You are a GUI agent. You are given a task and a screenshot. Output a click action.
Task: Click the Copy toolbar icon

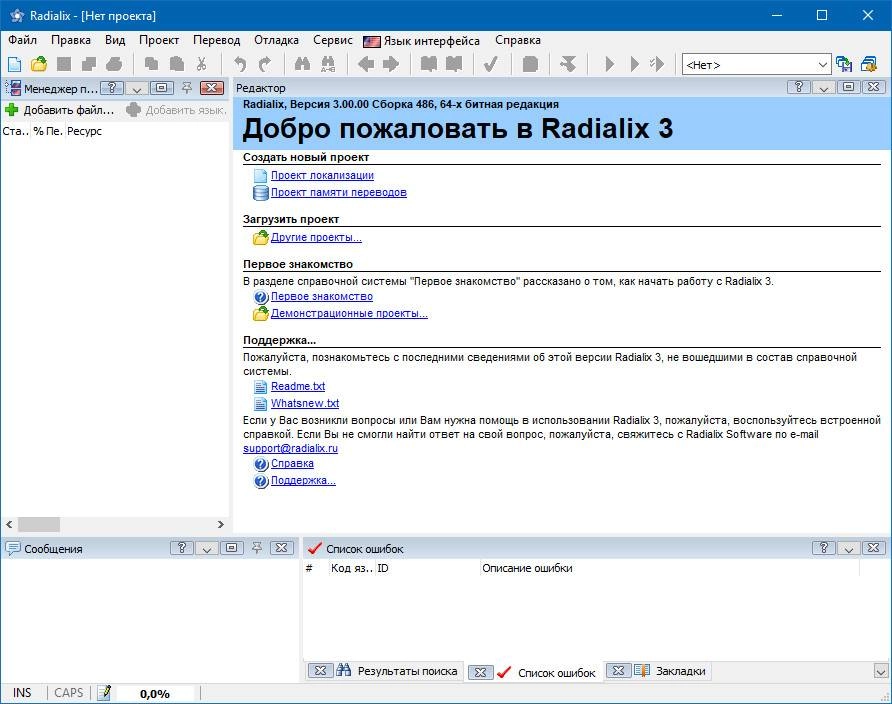pyautogui.click(x=151, y=64)
